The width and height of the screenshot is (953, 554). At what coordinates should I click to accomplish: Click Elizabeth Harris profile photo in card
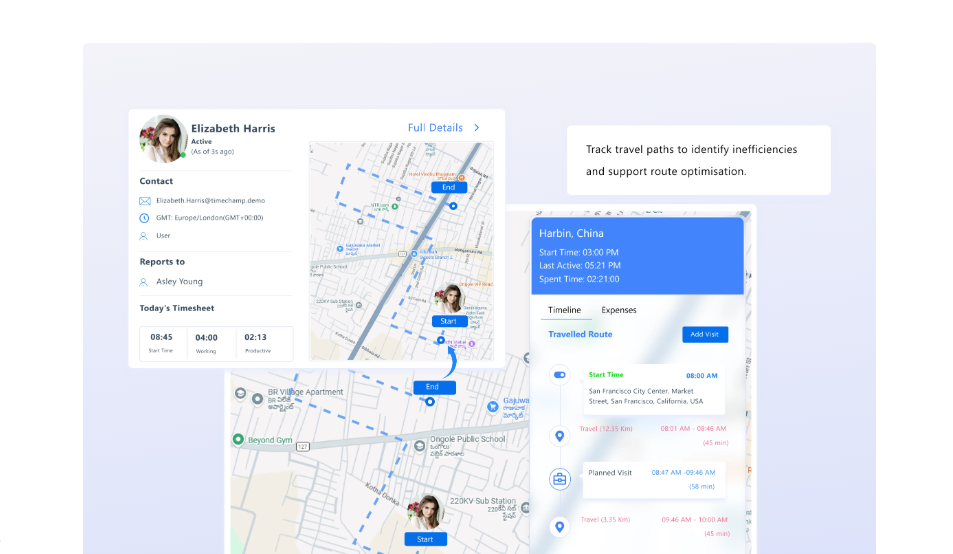coord(163,139)
